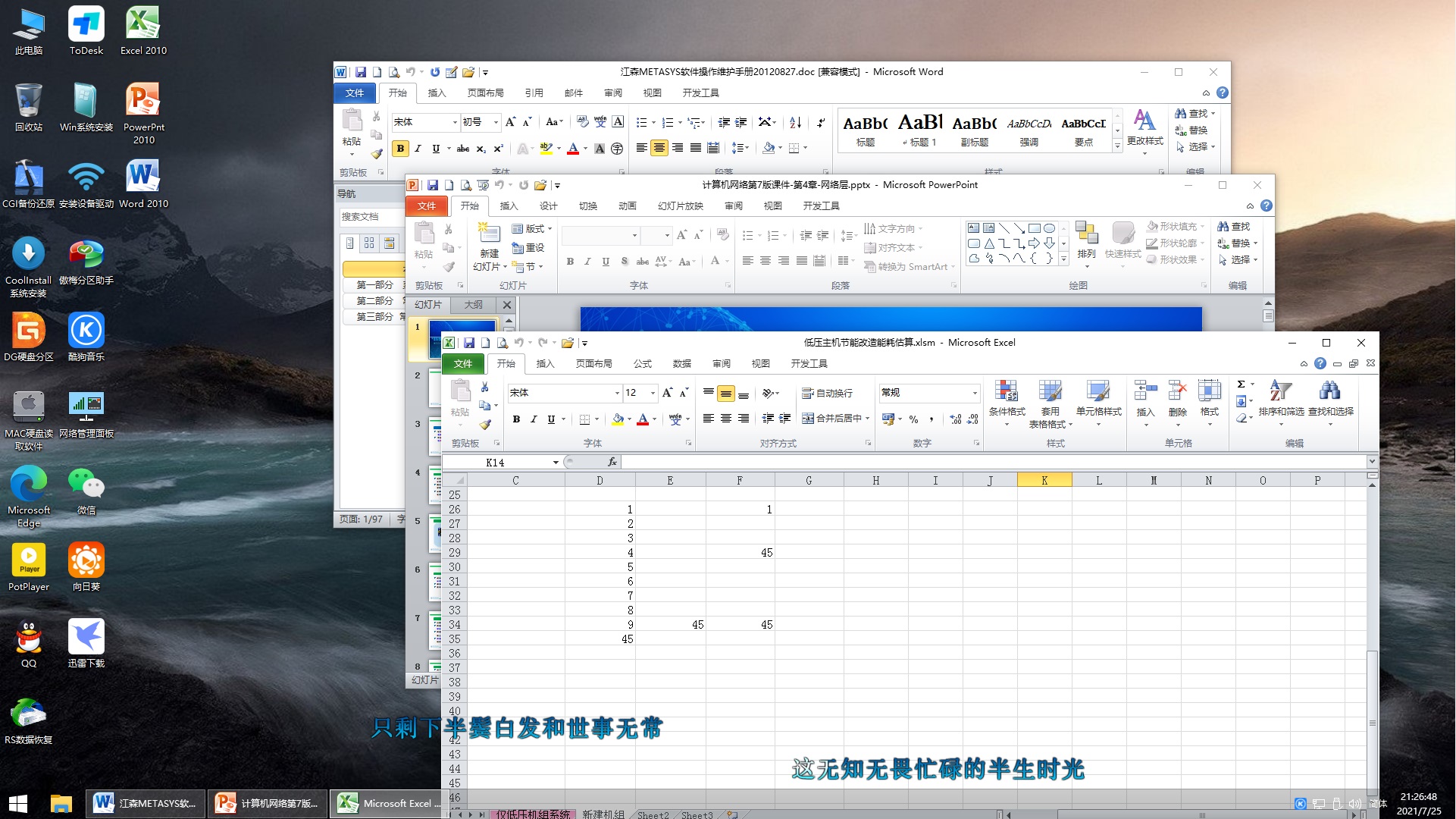
Task: Open Cell Styles gallery in Excel
Action: pos(1098,403)
